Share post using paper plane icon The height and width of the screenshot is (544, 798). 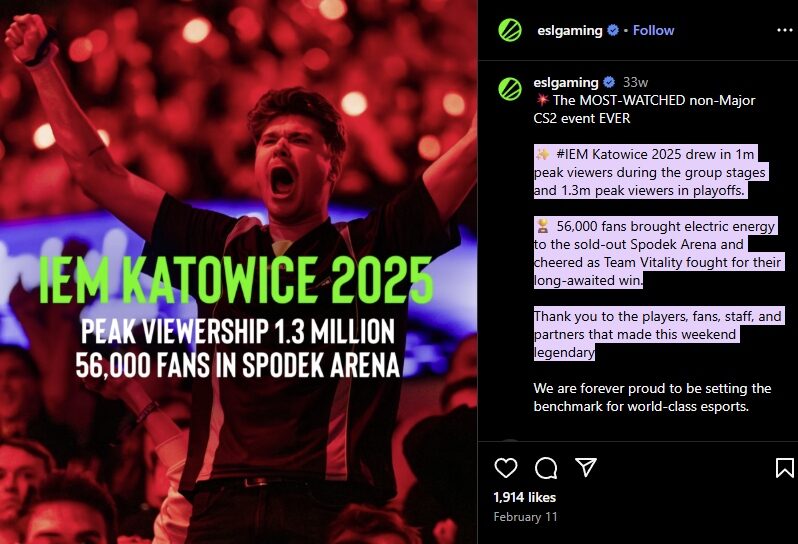coord(586,467)
